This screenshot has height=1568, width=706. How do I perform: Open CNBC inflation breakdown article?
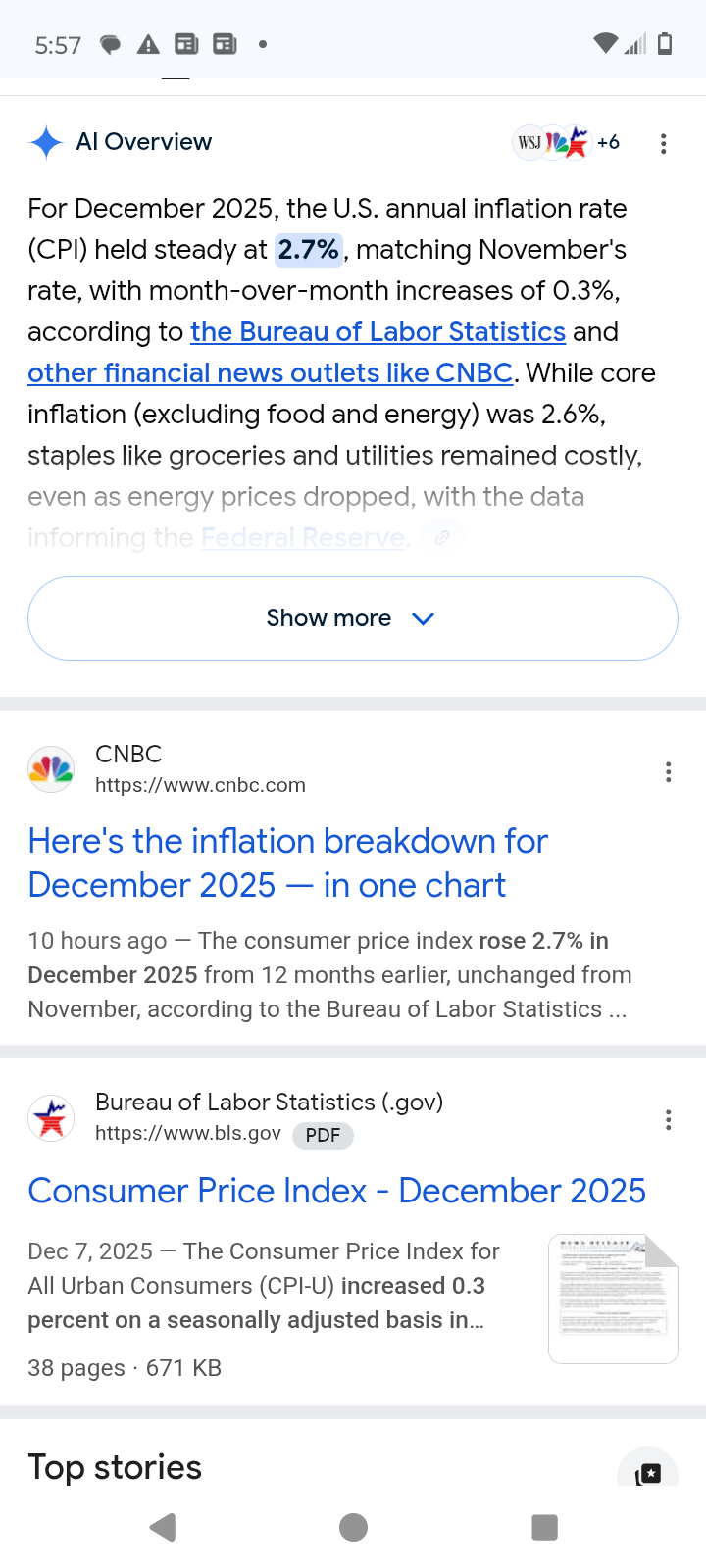tap(287, 863)
